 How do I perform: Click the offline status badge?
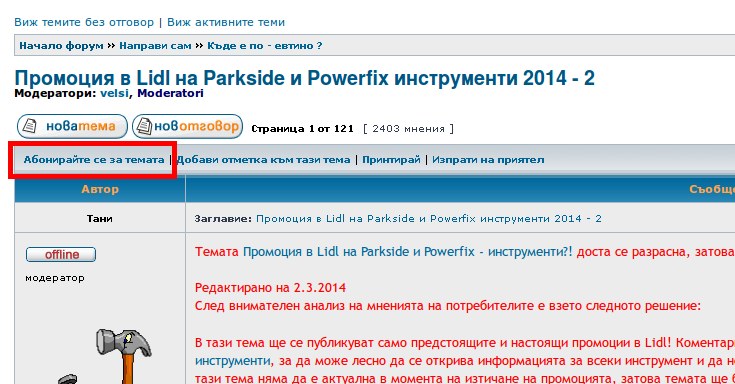61,255
